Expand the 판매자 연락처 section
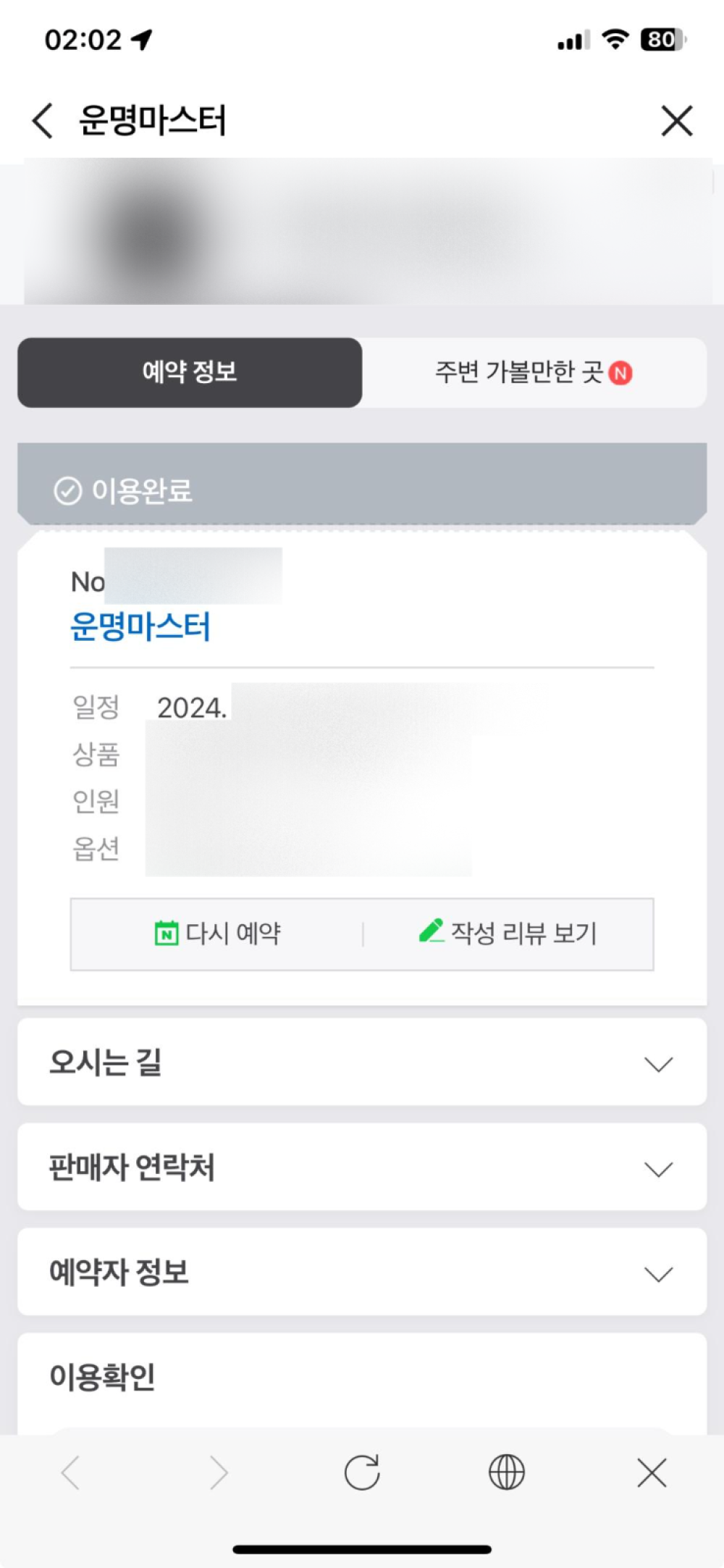This screenshot has width=724, height=1568. pyautogui.click(x=658, y=1169)
